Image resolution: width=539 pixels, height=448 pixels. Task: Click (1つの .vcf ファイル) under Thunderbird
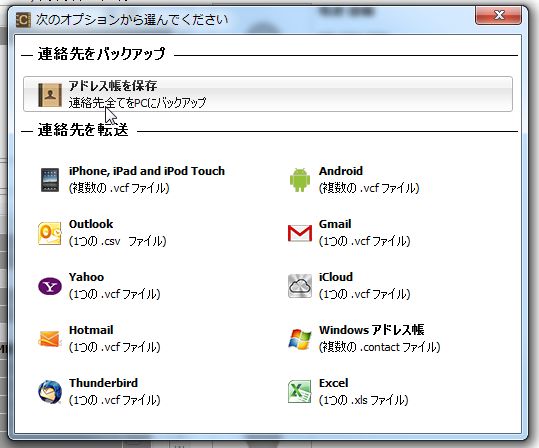(x=114, y=400)
